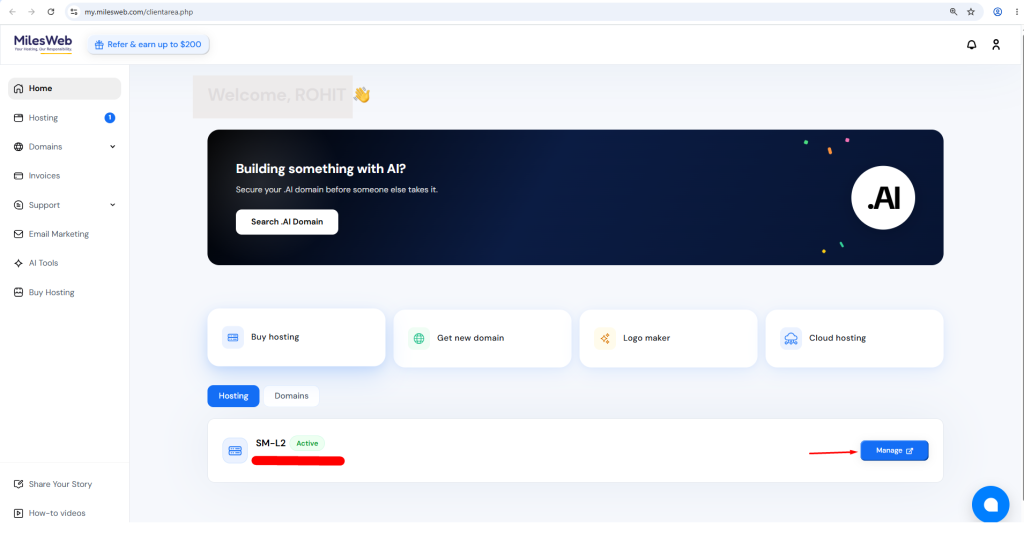Screen dimensions: 1024x533
Task: Open the user account profile icon
Action: pos(996,44)
